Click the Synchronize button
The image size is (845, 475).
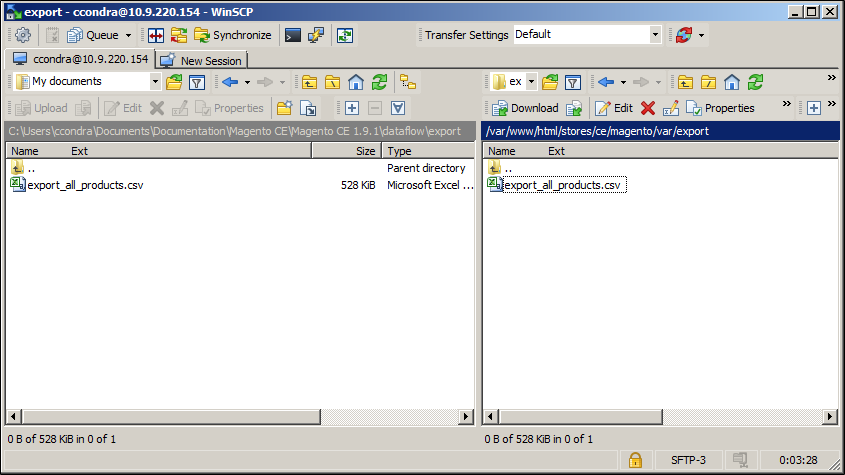coord(233,35)
